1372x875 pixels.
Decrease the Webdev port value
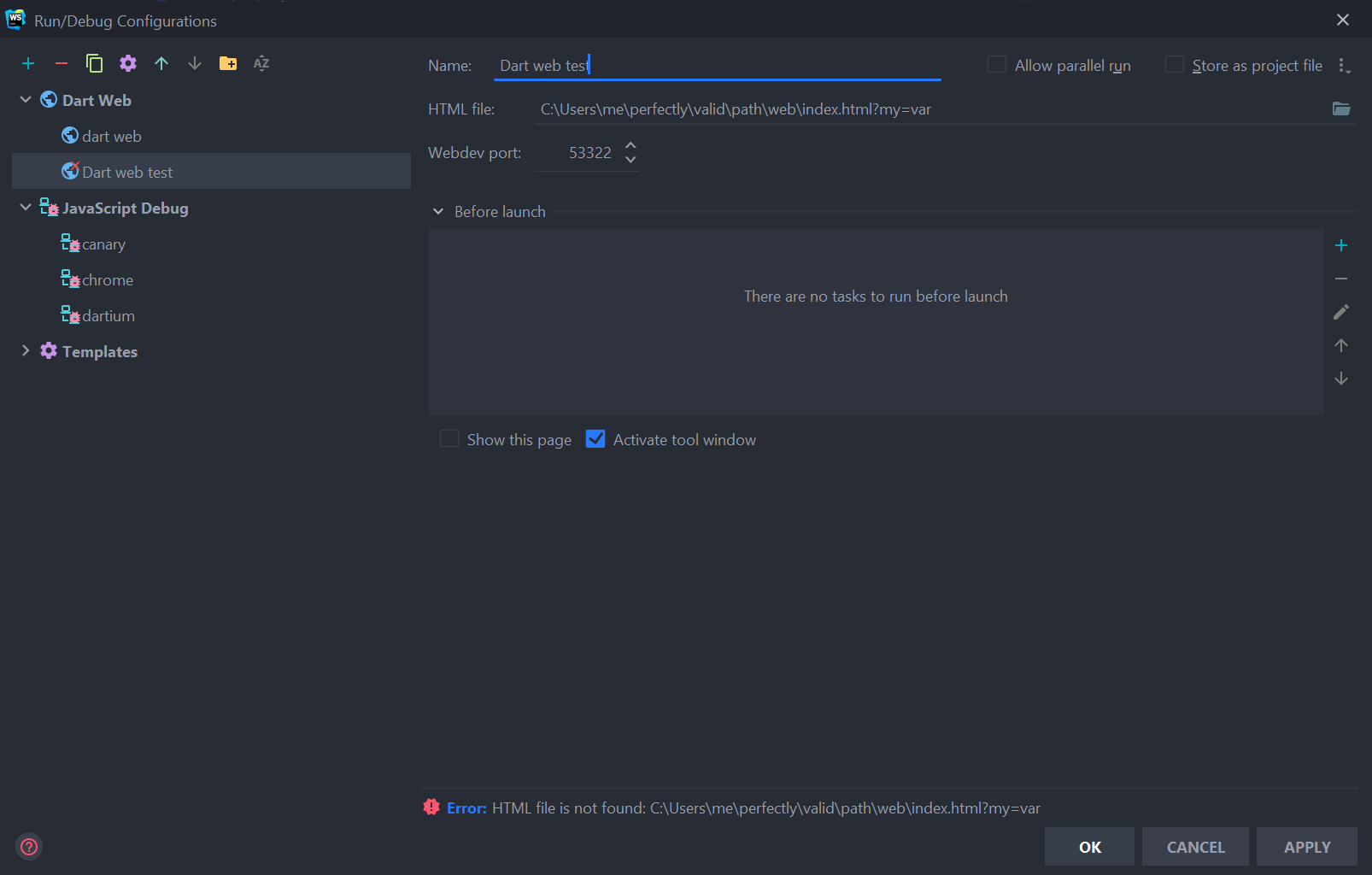coord(630,160)
